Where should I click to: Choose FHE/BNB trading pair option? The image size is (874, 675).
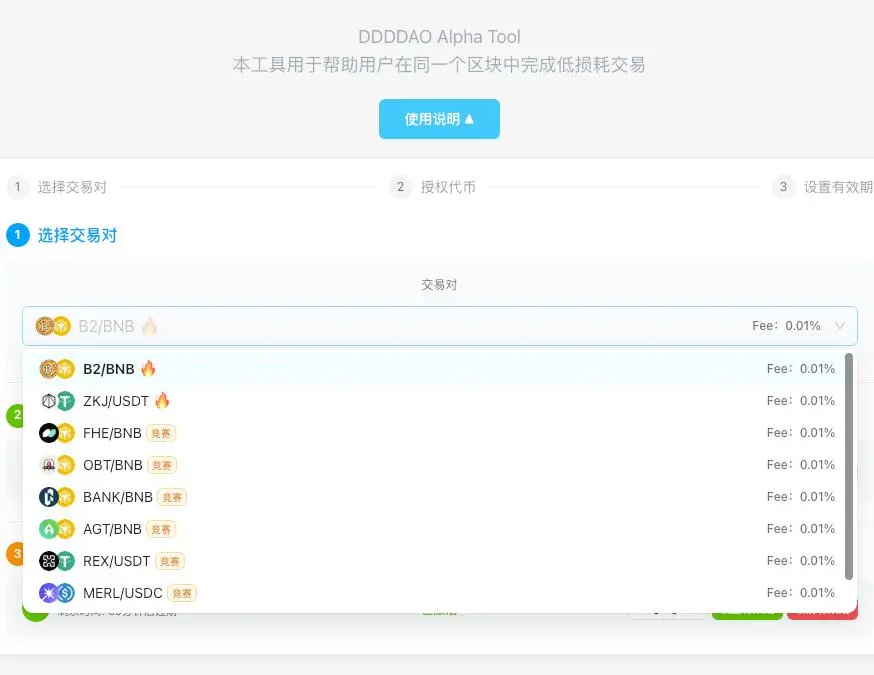coord(434,433)
